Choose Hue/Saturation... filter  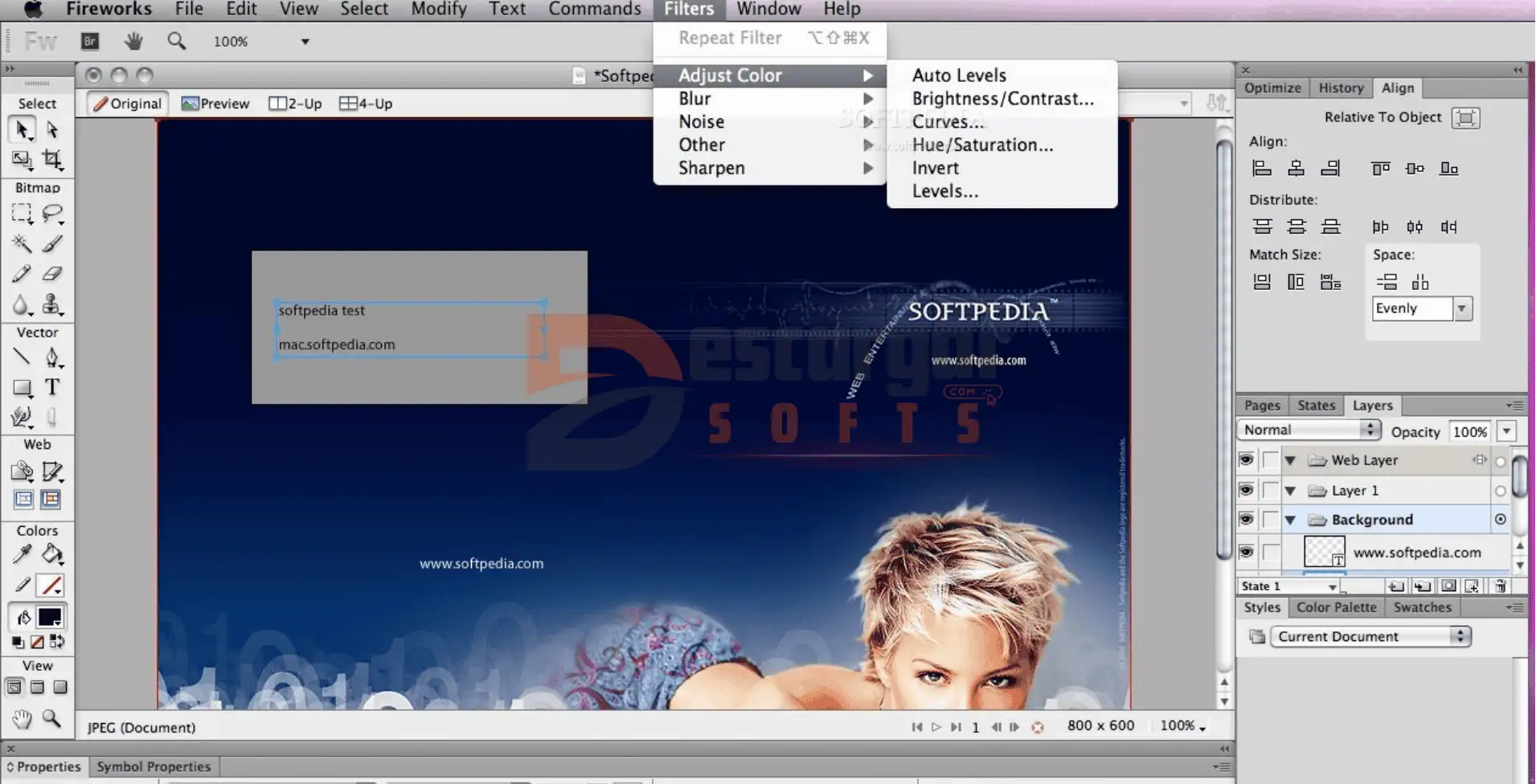tap(982, 145)
